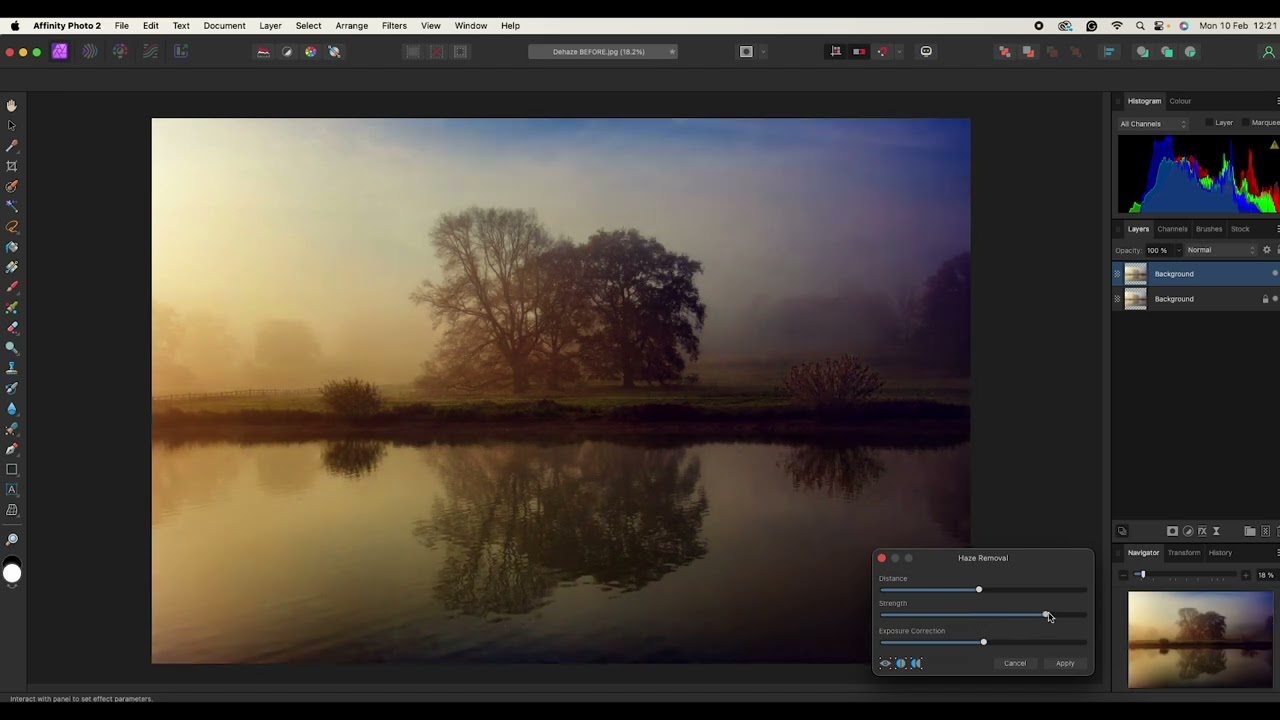Select the Artistic Text tool

[x=12, y=489]
